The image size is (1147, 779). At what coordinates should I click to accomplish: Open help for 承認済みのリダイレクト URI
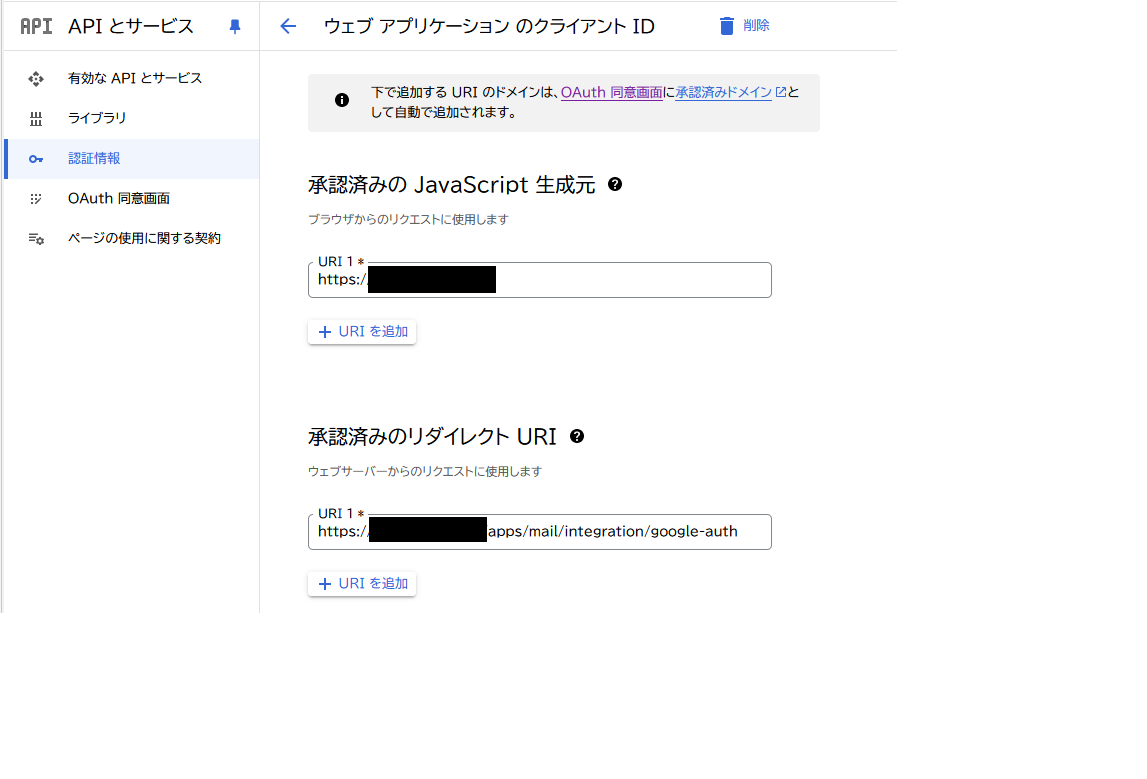click(577, 436)
